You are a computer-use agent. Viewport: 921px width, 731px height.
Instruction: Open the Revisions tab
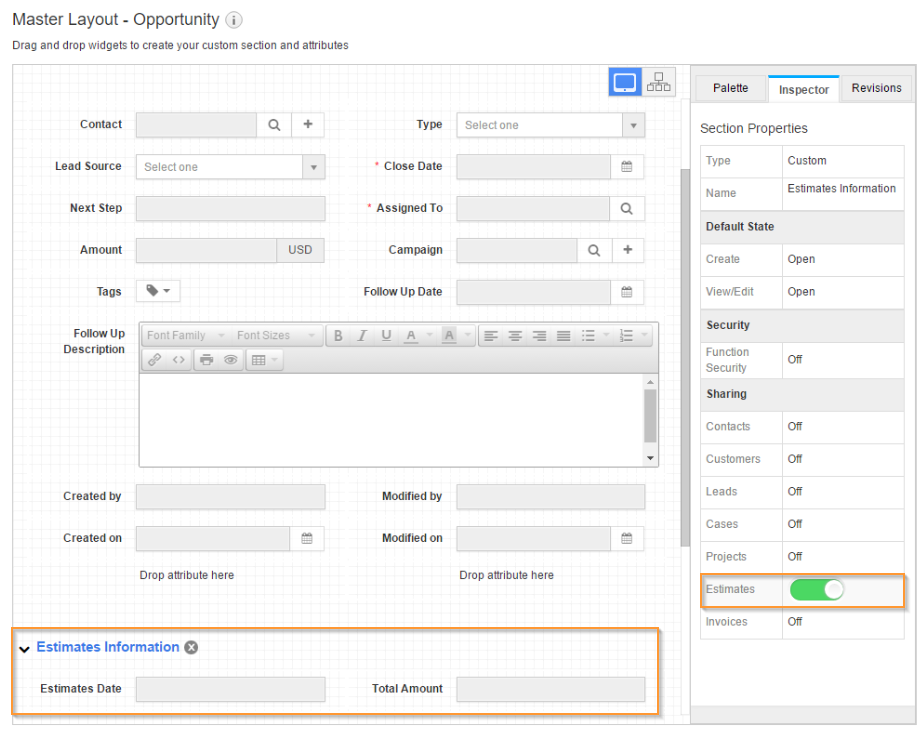(876, 88)
